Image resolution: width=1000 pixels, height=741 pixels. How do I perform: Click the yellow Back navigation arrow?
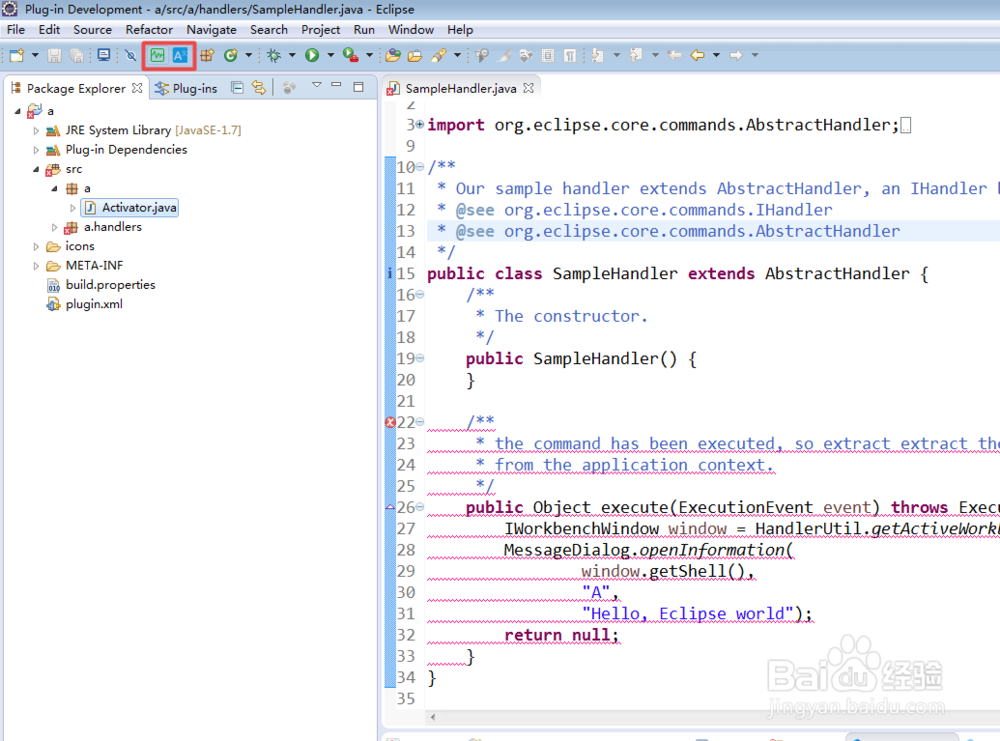click(x=698, y=55)
